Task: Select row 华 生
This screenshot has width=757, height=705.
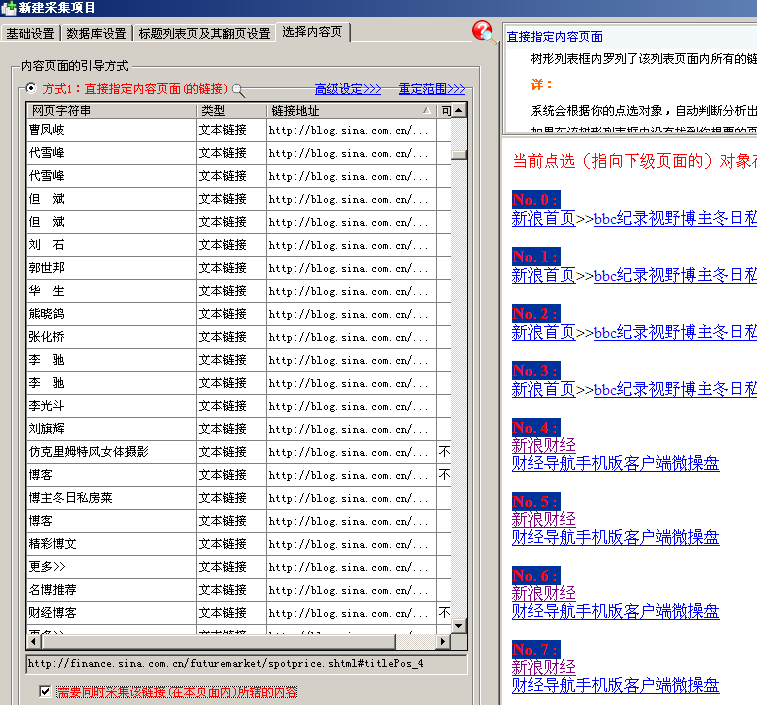Action: tap(239, 291)
